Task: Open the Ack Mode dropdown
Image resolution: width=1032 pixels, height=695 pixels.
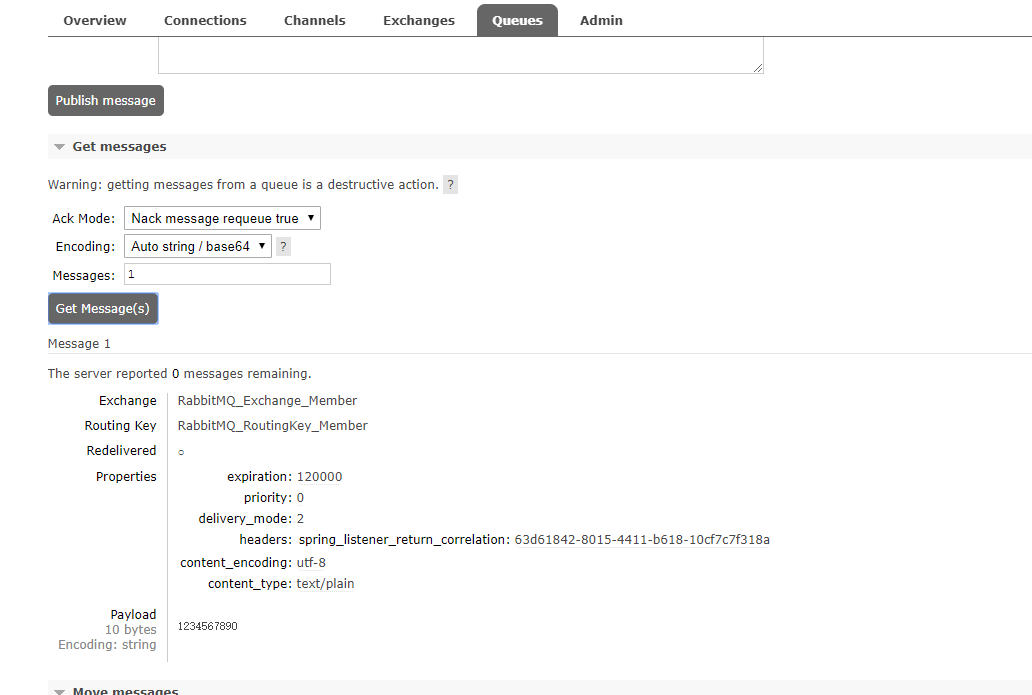Action: [222, 218]
